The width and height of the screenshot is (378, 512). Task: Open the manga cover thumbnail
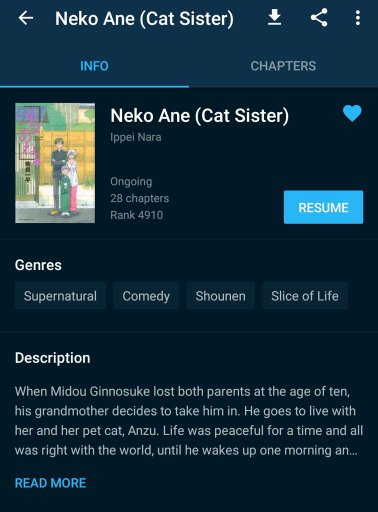tap(55, 163)
